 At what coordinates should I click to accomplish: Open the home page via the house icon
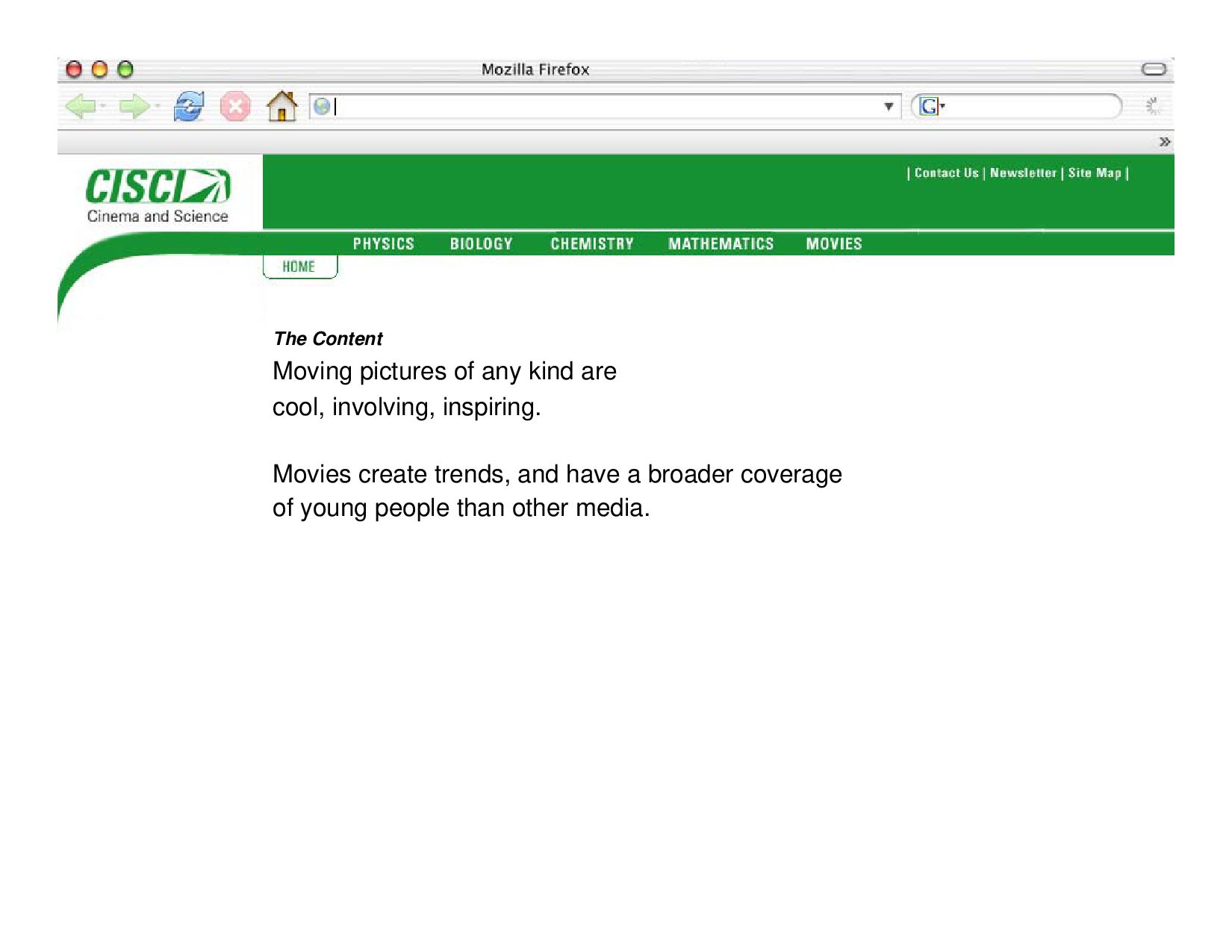point(282,106)
